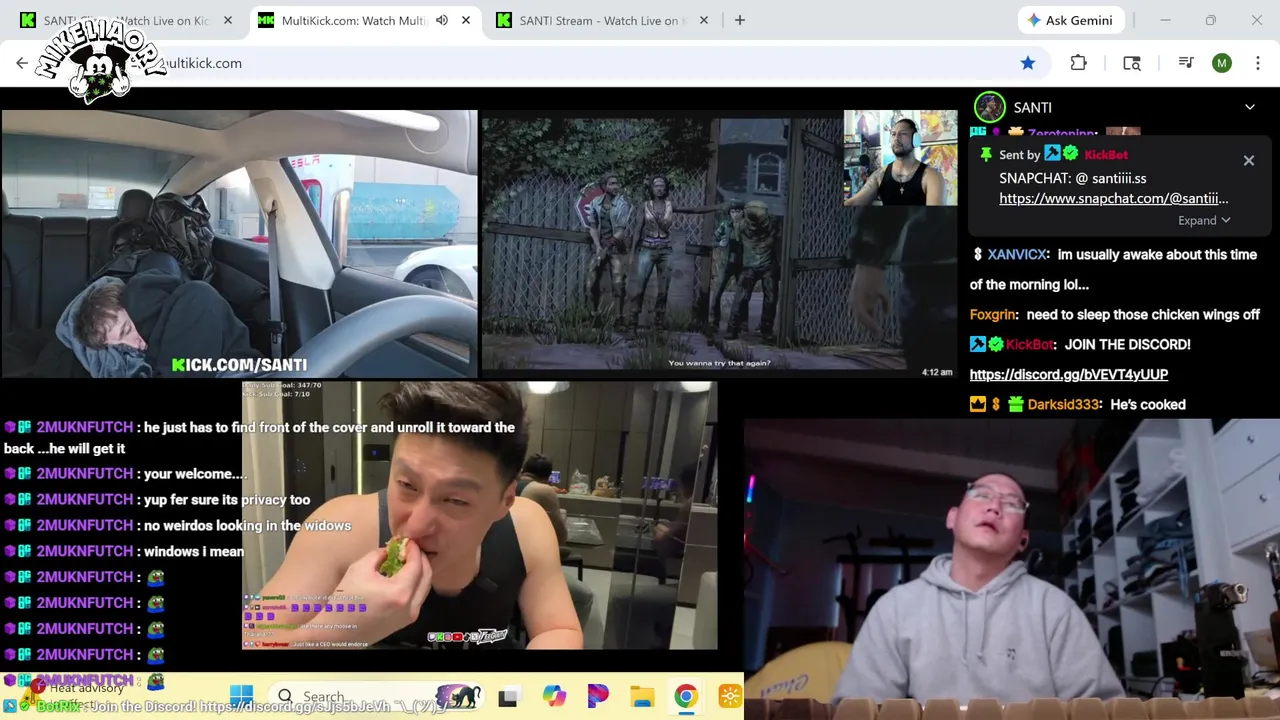1280x720 pixels.
Task: Open SANTI channel avatar in chat
Action: (x=990, y=107)
